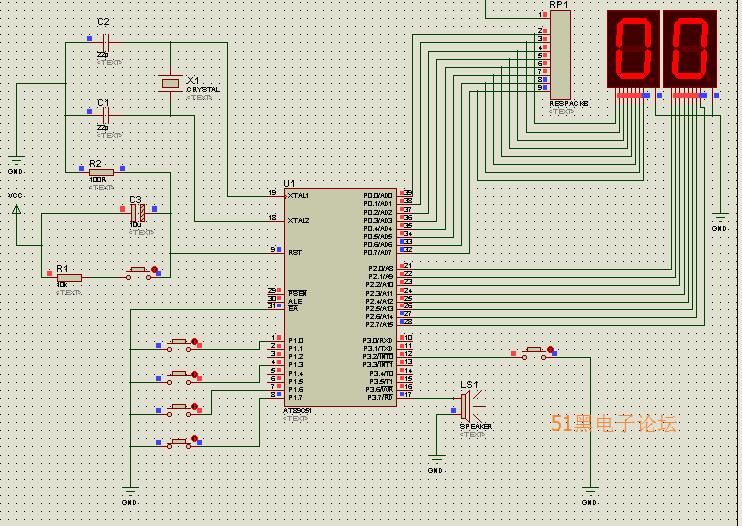The image size is (742, 526).
Task: Toggle the latch dot of the second P1 button
Action: coord(194,374)
